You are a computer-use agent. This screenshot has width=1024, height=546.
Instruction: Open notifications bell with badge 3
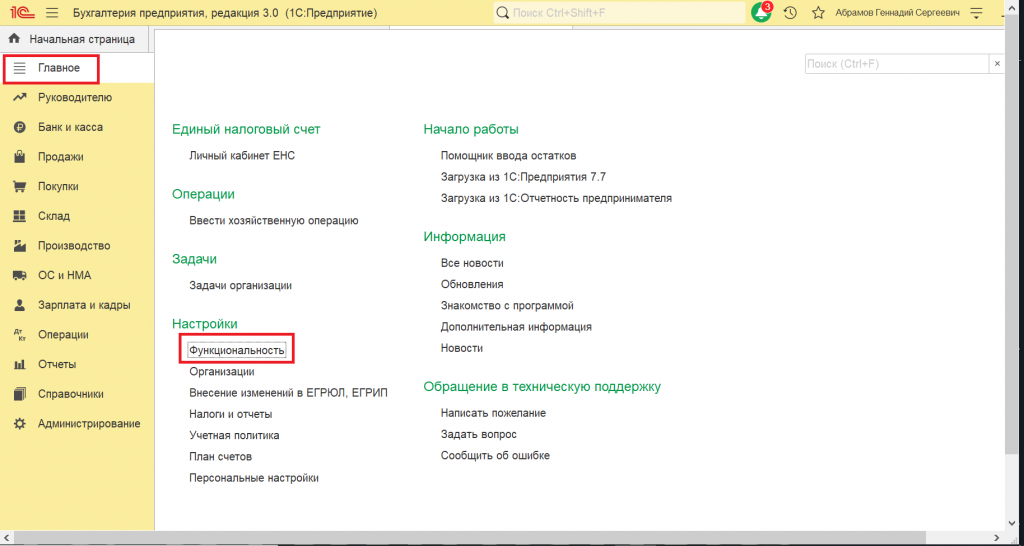click(x=761, y=12)
